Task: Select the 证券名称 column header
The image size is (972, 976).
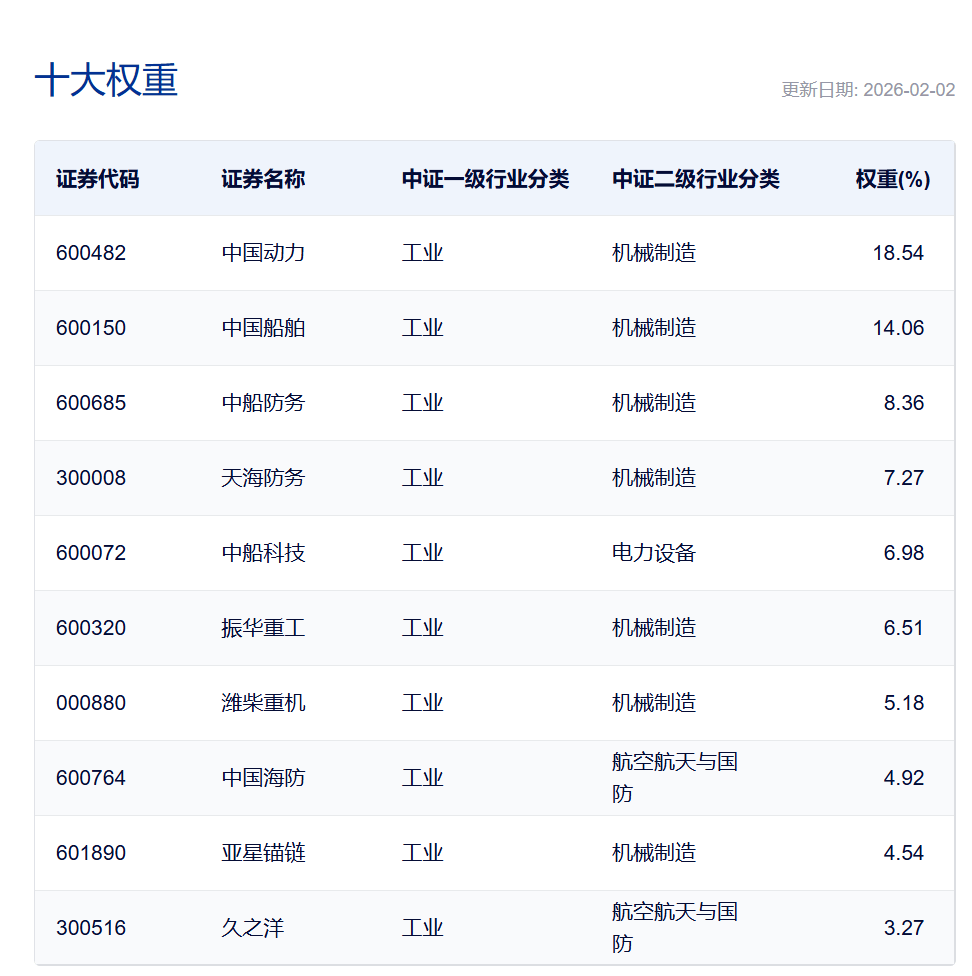Action: pos(263,179)
